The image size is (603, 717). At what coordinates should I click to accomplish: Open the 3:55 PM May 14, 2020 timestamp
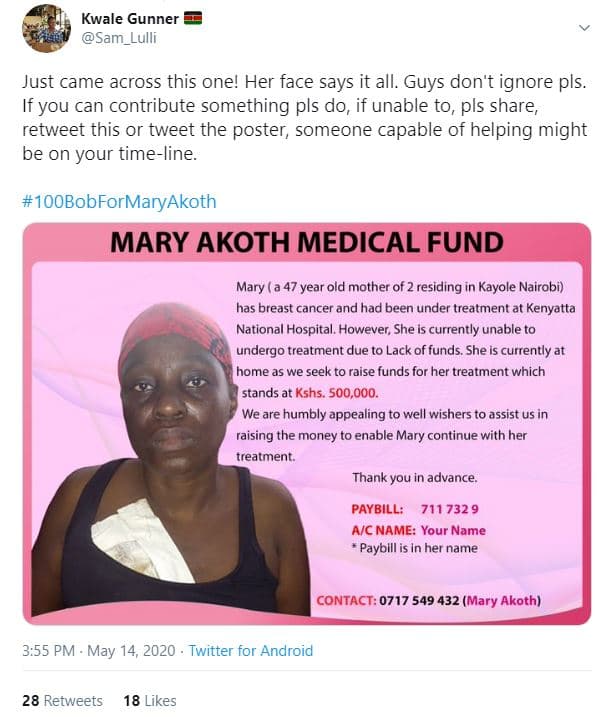click(97, 651)
